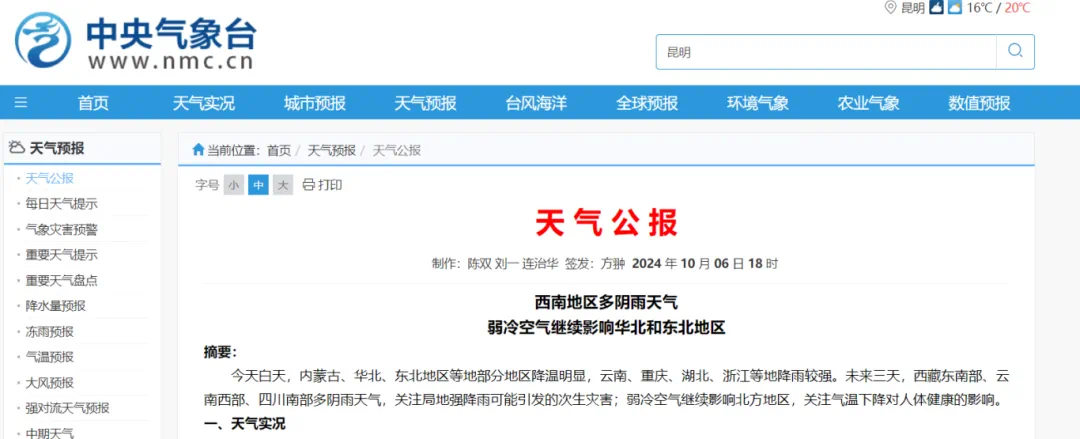This screenshot has width=1080, height=439.
Task: Select 每日天气提示 in sidebar
Action: 62,204
